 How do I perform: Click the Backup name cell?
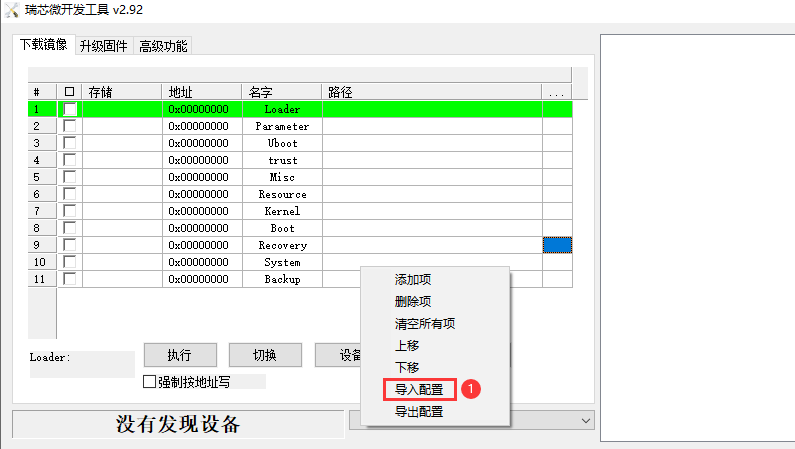tap(282, 279)
